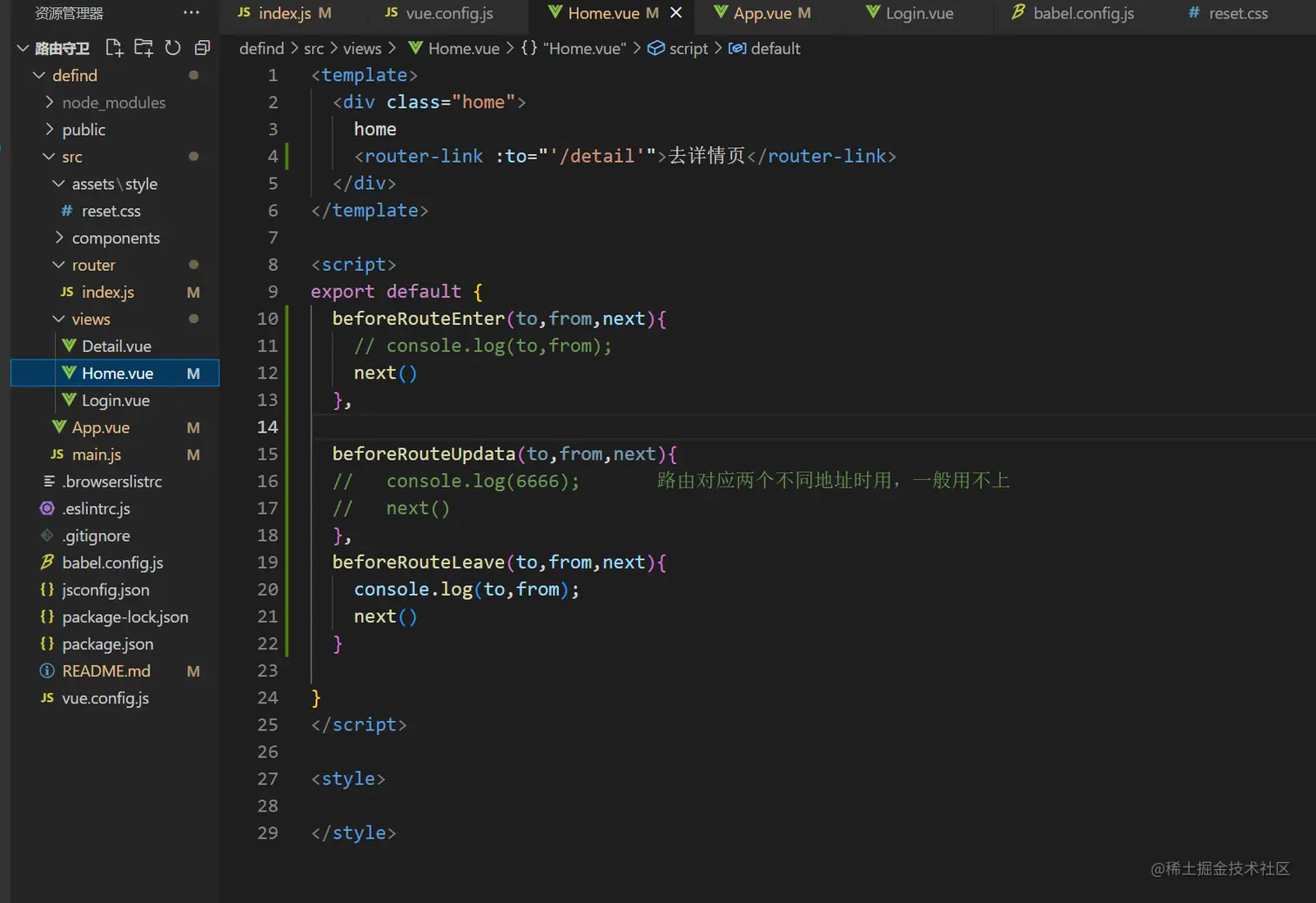Click the cube icon before script in breadcrumb
This screenshot has width=1316, height=903.
point(656,48)
